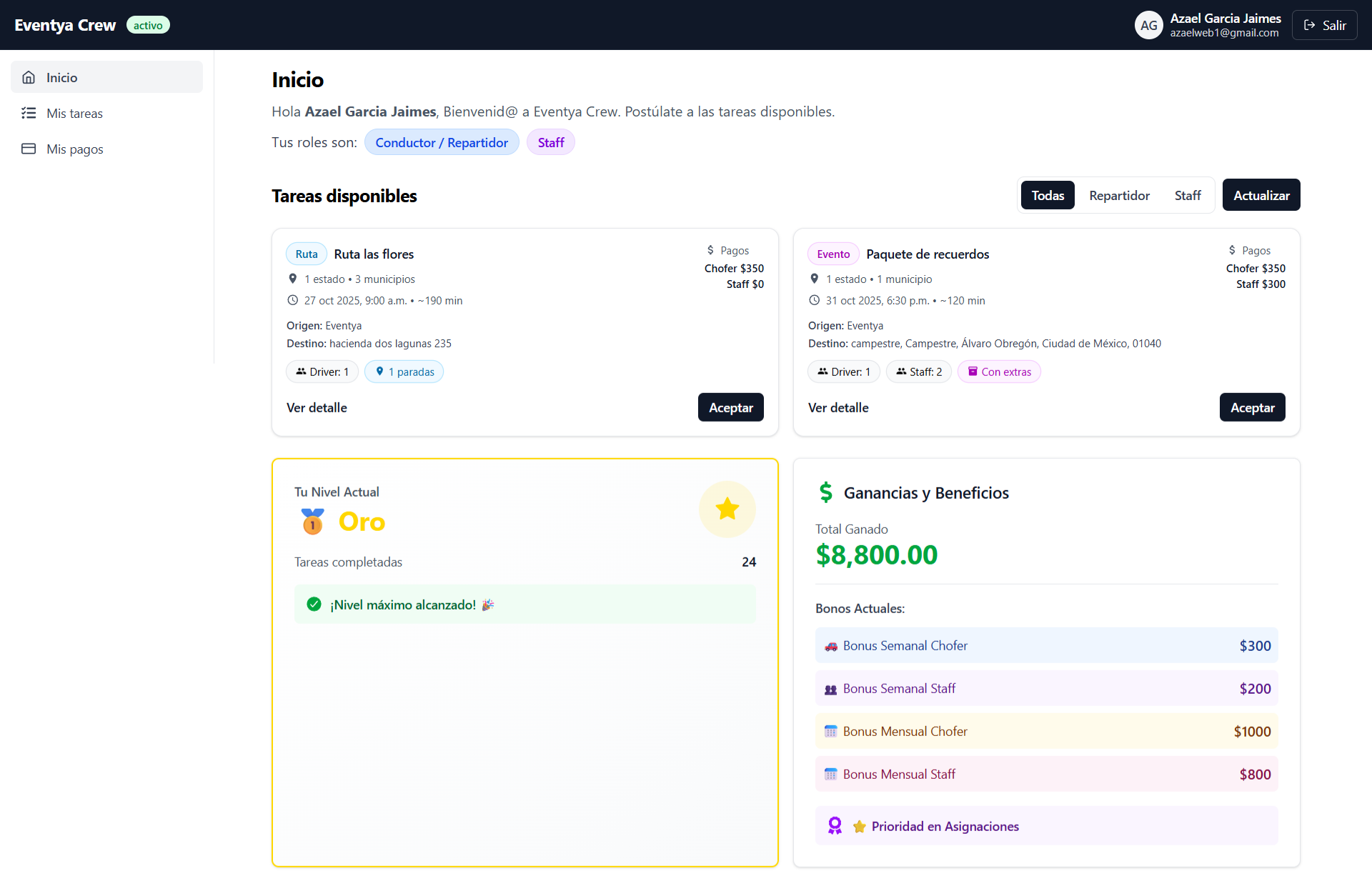Filter tasks by Repartidor

pos(1119,195)
